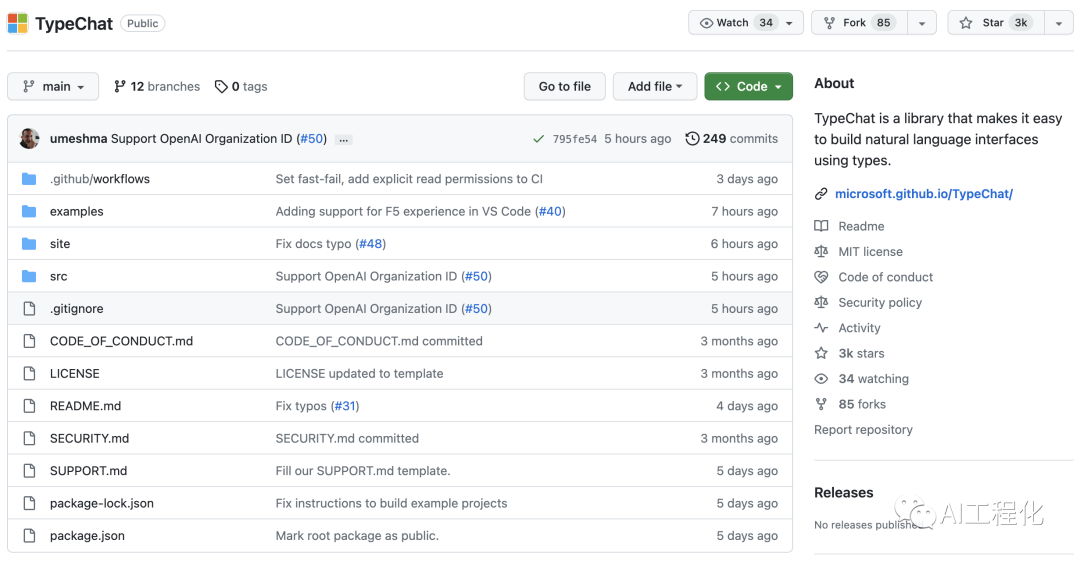Click the MIT license scale icon
Screen dimensions: 1080x561
pos(821,252)
